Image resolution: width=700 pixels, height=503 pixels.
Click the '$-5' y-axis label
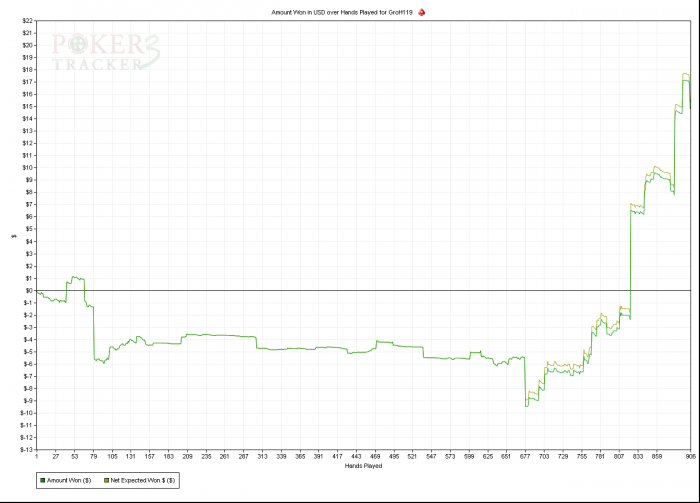pyautogui.click(x=28, y=352)
